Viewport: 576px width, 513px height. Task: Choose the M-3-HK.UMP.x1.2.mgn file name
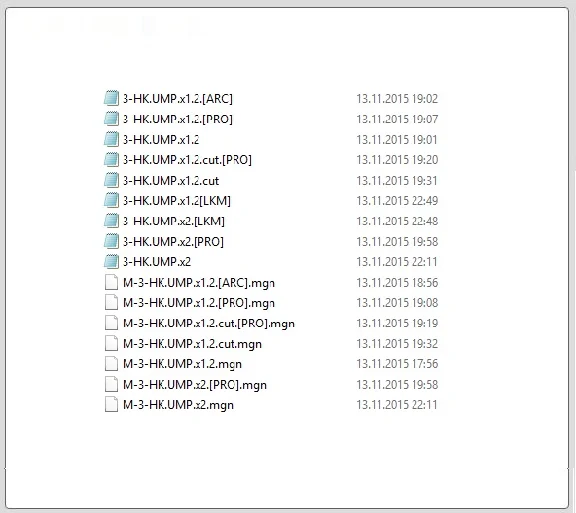[x=182, y=364]
